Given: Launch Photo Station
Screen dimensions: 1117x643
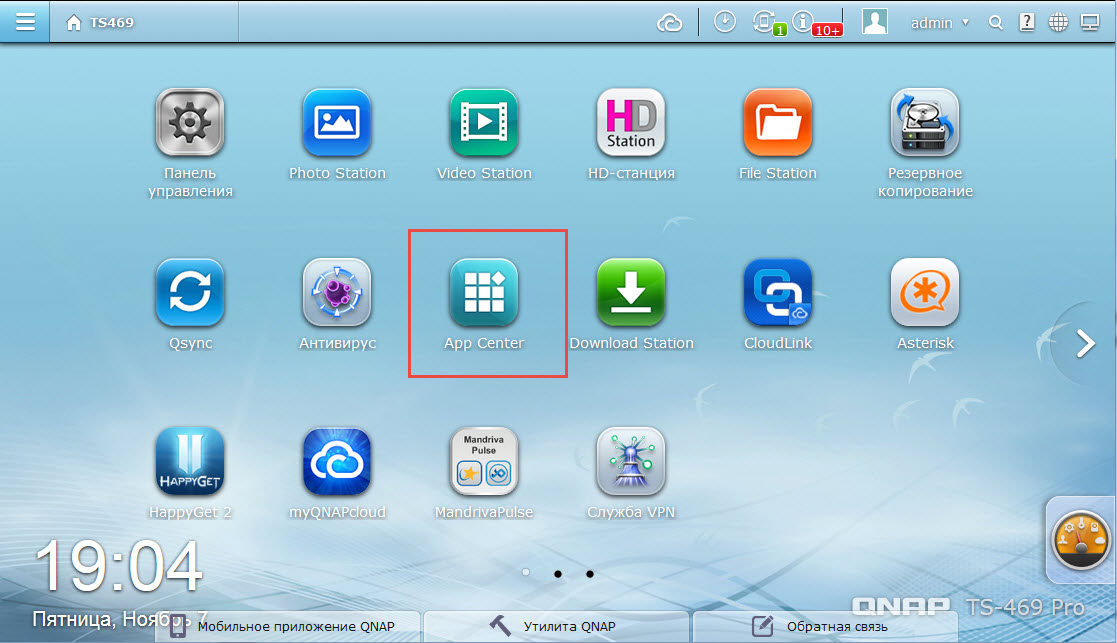Looking at the screenshot, I should (337, 122).
